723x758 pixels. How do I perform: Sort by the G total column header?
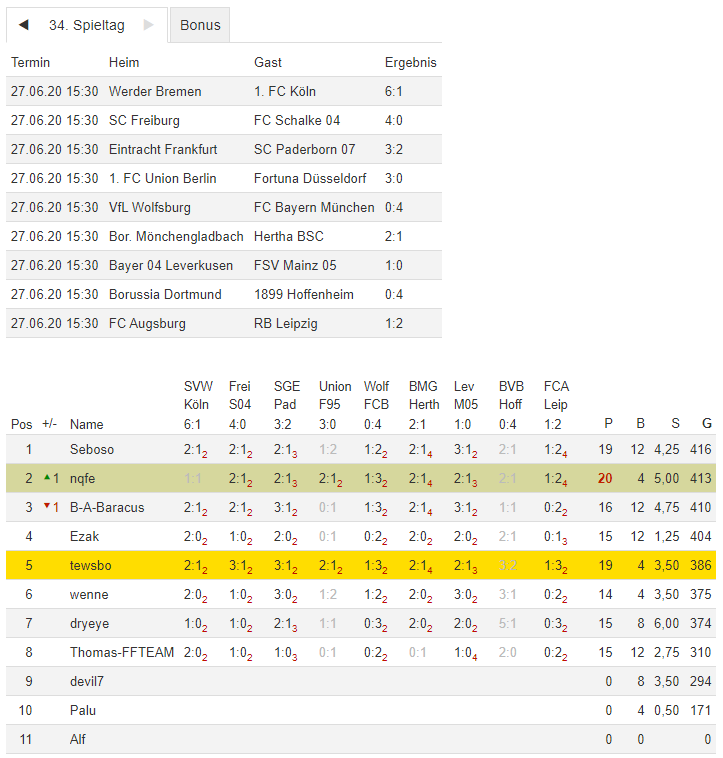(x=707, y=424)
